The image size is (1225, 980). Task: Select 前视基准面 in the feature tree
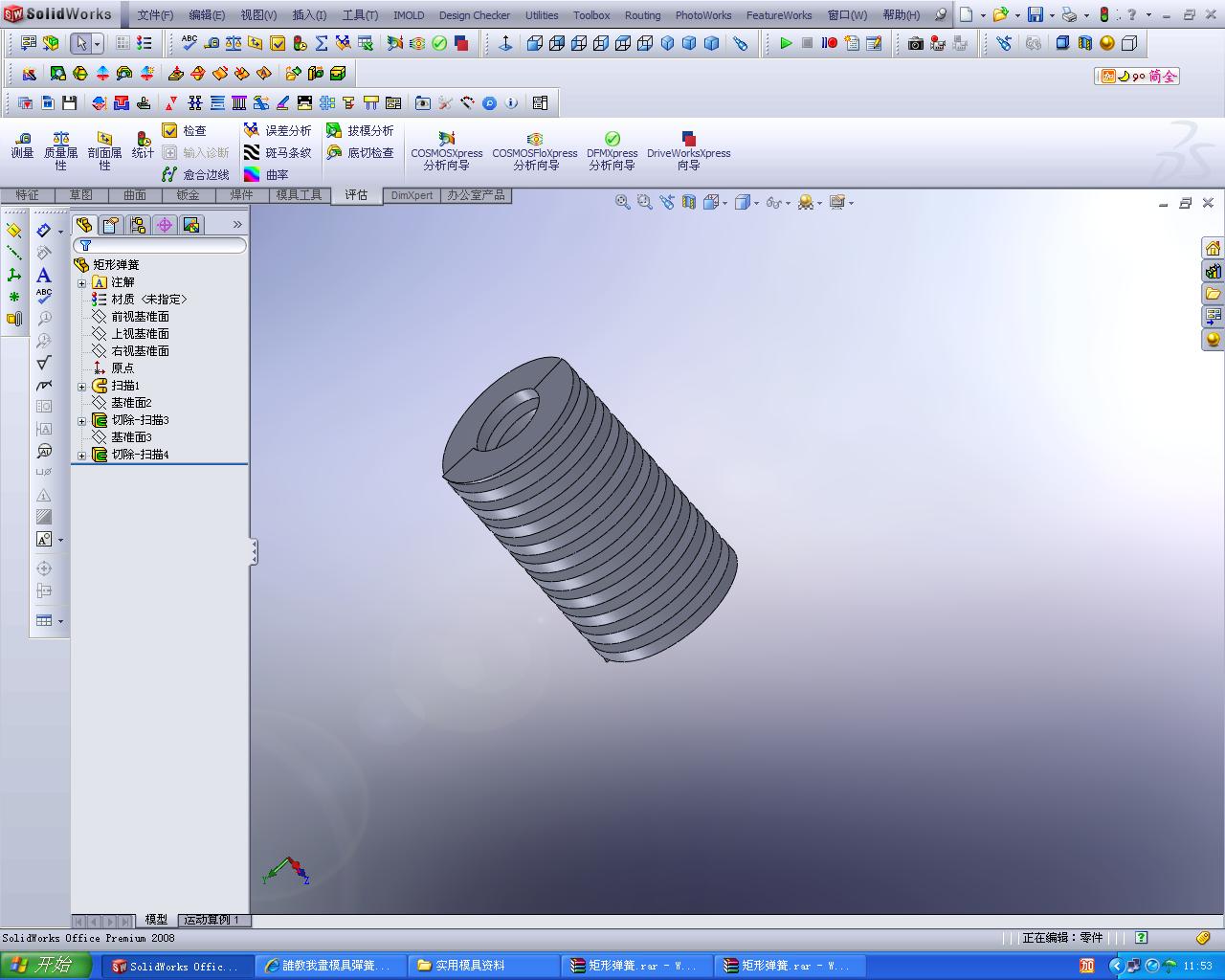[140, 317]
